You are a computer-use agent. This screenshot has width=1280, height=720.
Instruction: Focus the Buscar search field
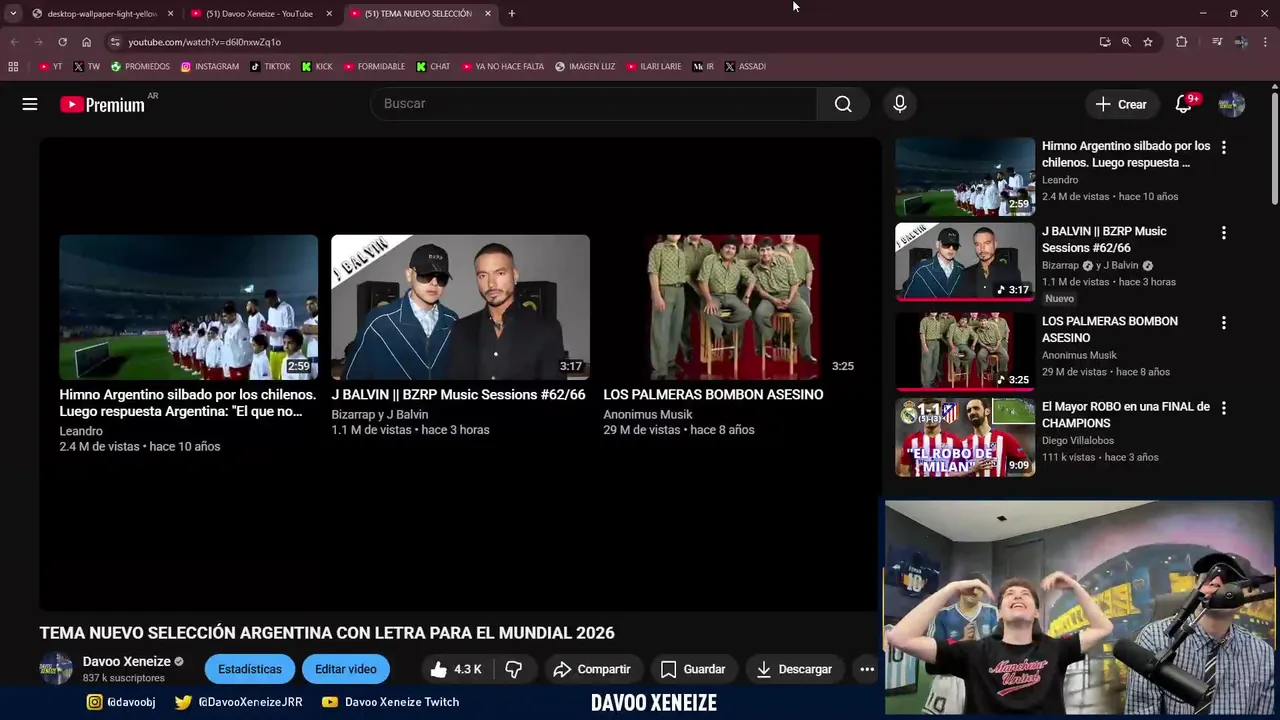(594, 104)
